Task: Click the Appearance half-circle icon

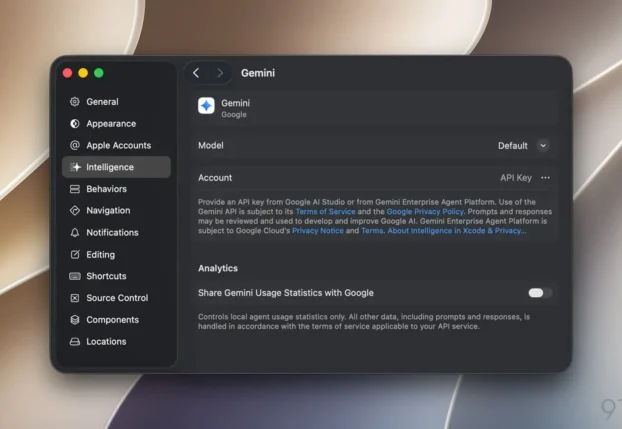Action: coord(75,123)
